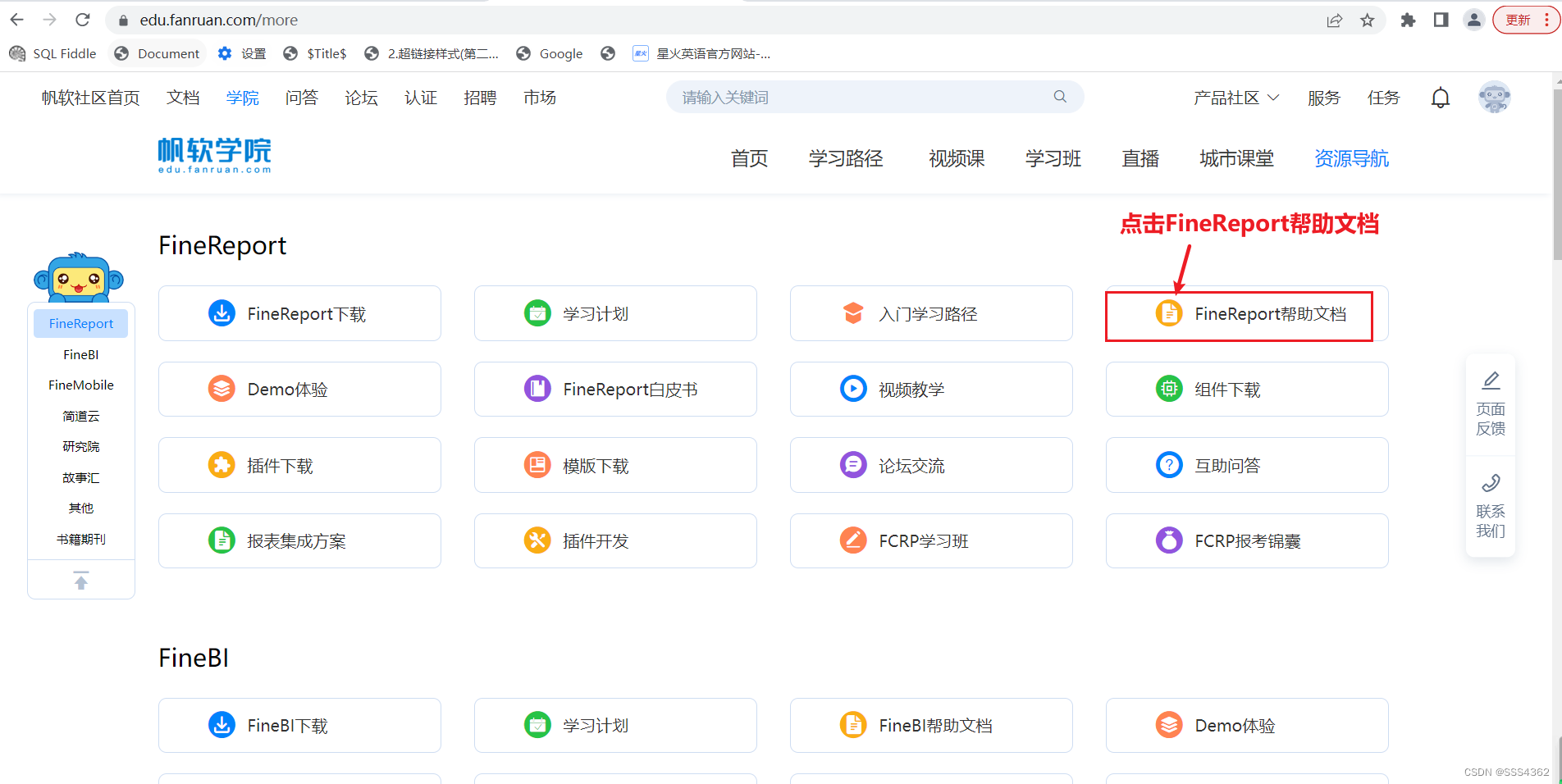Screen dimensions: 1562x784
Task: Select the 资源导航 tab
Action: (1351, 158)
